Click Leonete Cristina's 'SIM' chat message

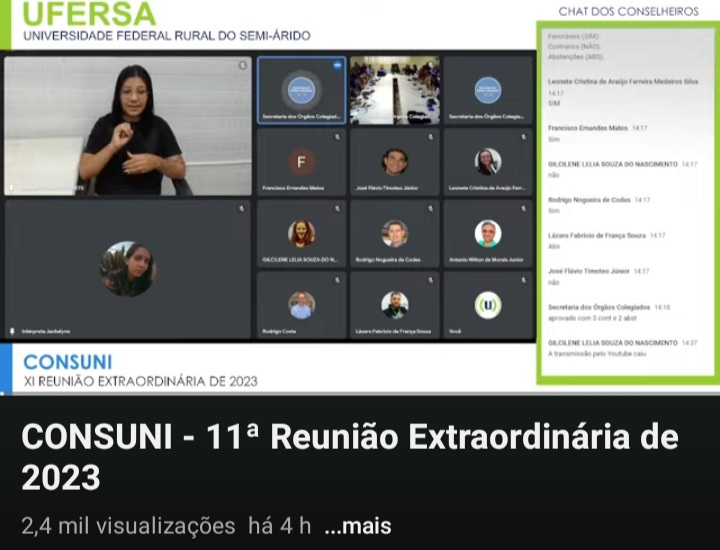554,103
